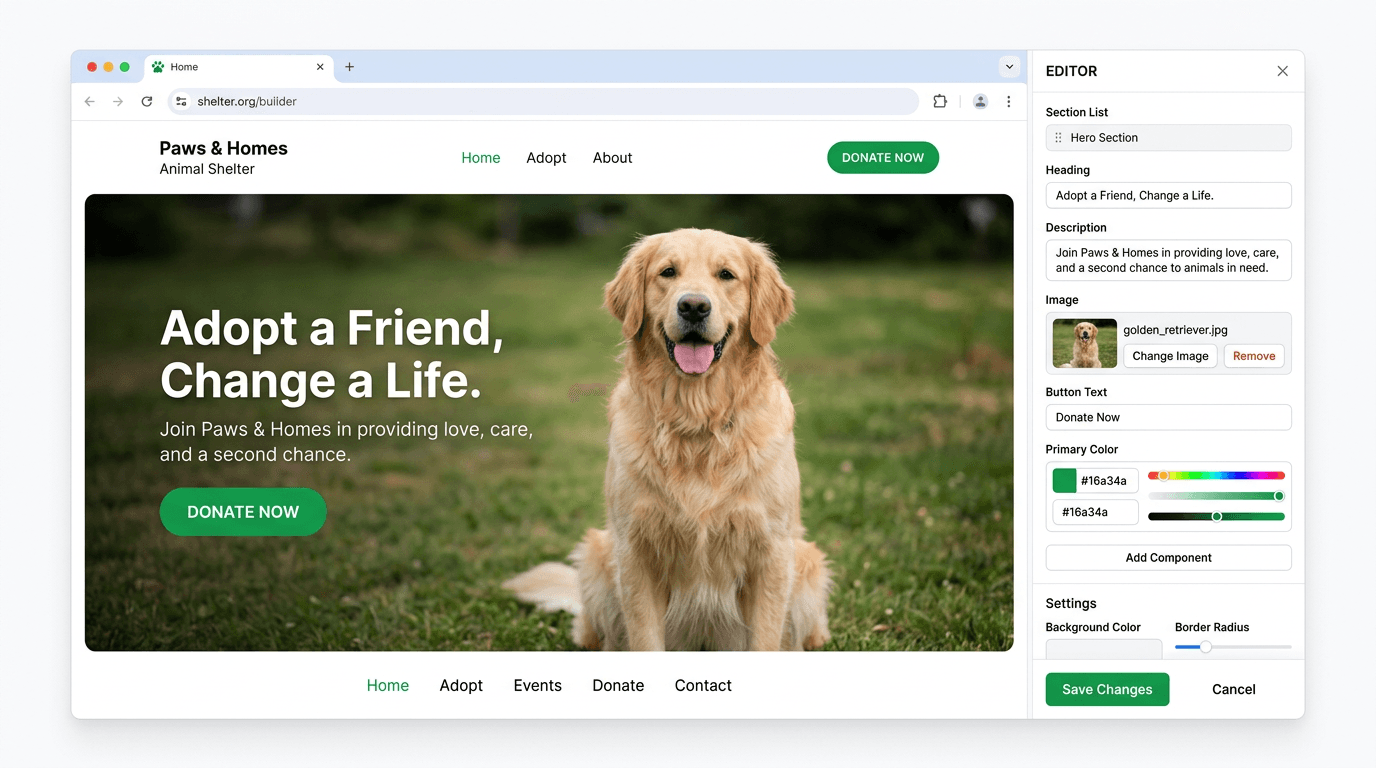The height and width of the screenshot is (768, 1376).
Task: Click the forward navigation arrow icon
Action: click(118, 101)
